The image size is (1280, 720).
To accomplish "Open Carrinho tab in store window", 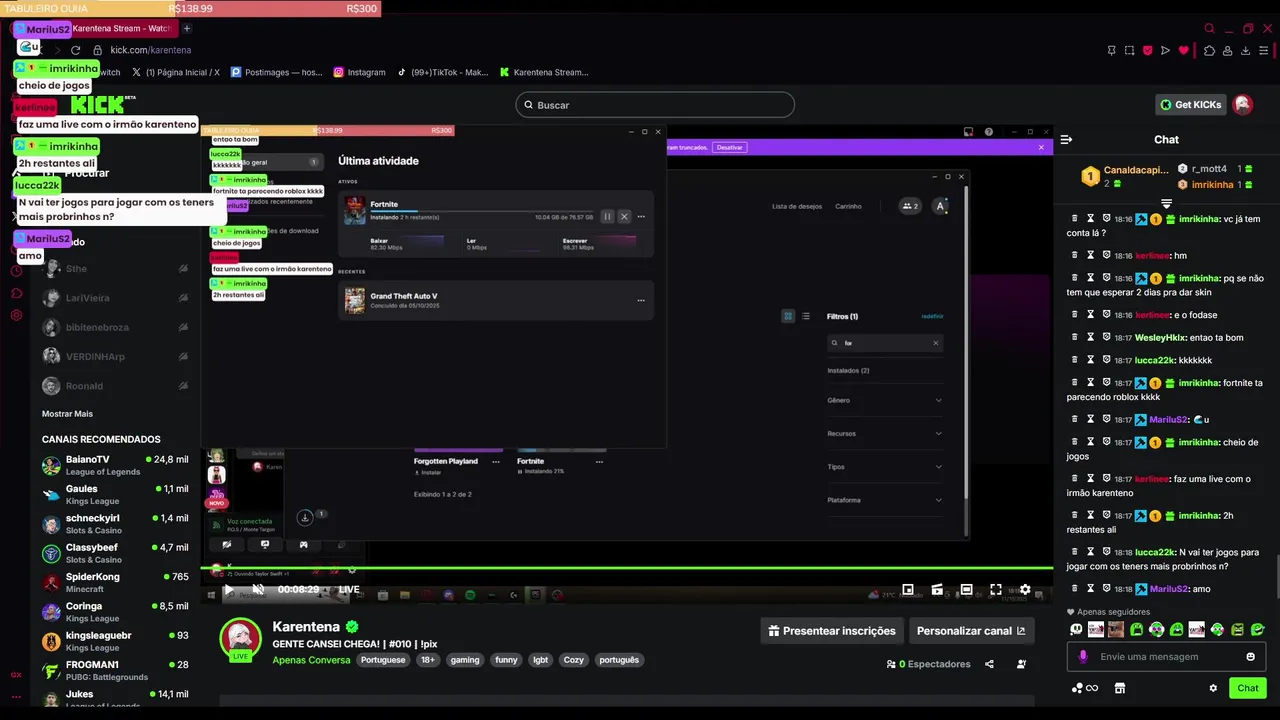I will coord(848,206).
